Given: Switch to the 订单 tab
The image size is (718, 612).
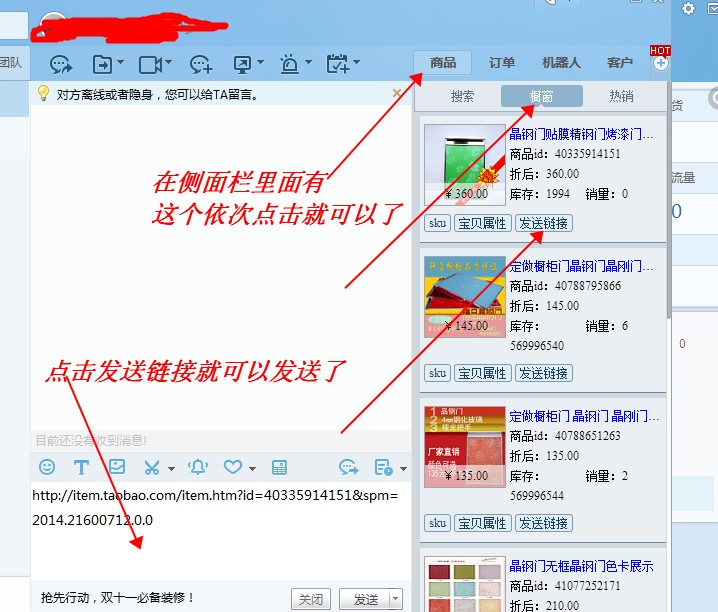Looking at the screenshot, I should pos(501,63).
